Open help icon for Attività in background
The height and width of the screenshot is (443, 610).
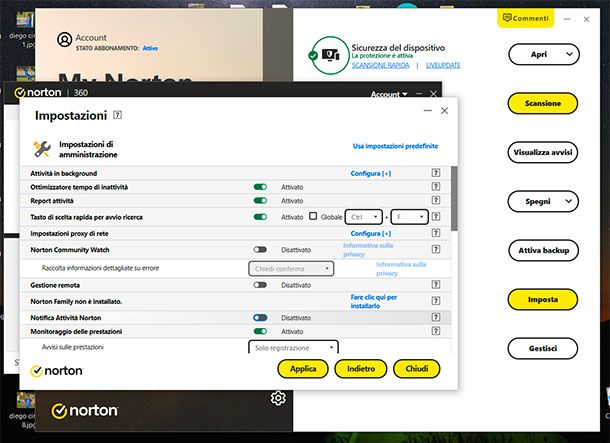coord(436,173)
